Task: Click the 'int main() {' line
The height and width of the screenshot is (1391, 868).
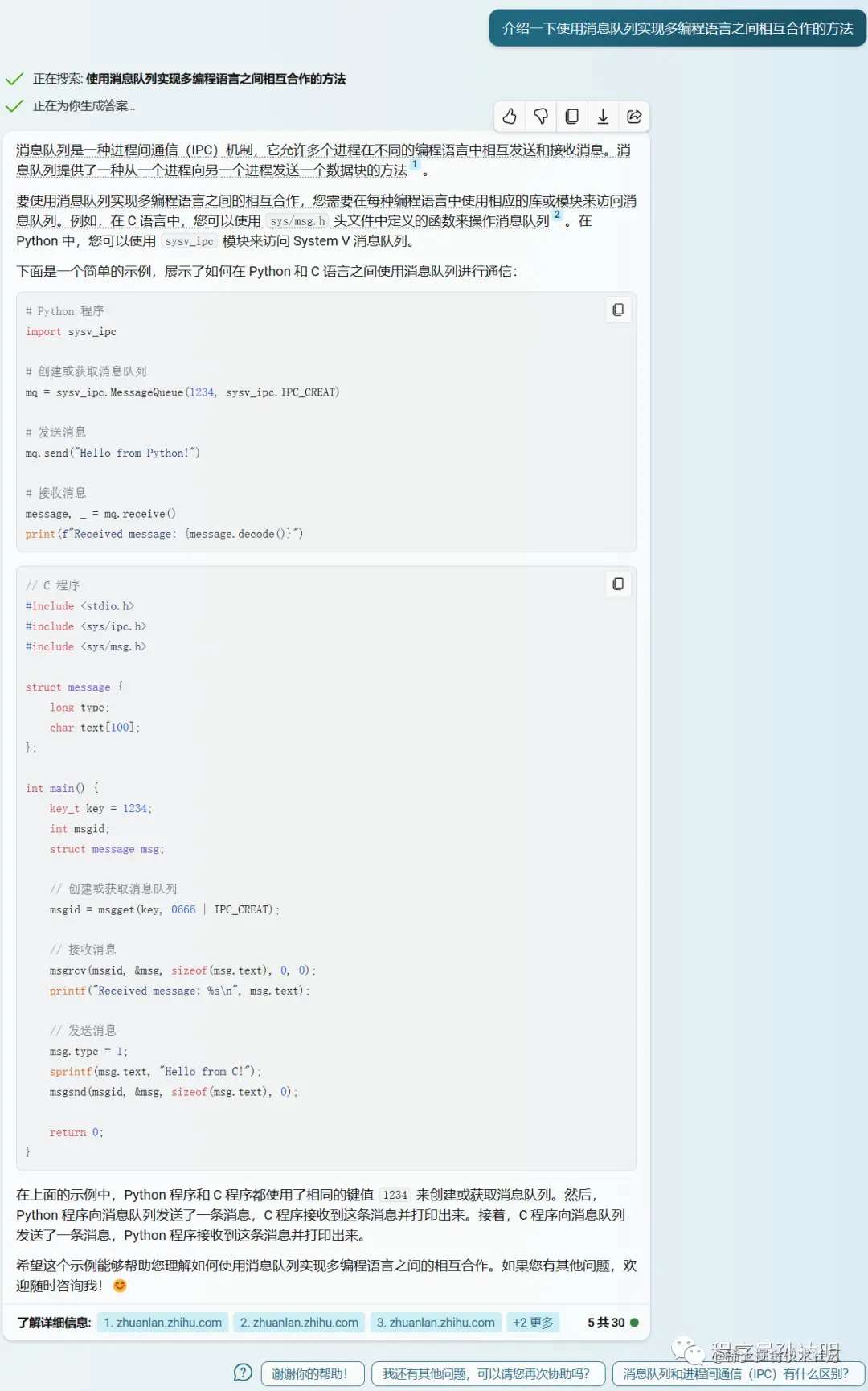Action: [62, 789]
